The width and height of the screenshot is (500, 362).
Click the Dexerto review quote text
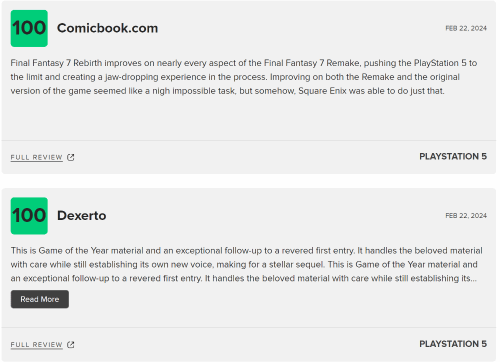246,264
